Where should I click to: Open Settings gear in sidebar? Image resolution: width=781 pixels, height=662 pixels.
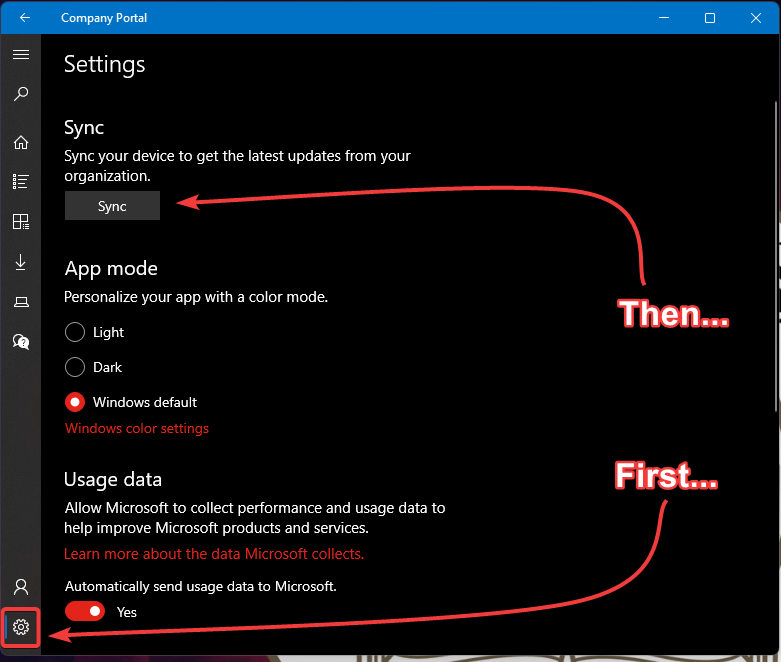click(x=21, y=627)
